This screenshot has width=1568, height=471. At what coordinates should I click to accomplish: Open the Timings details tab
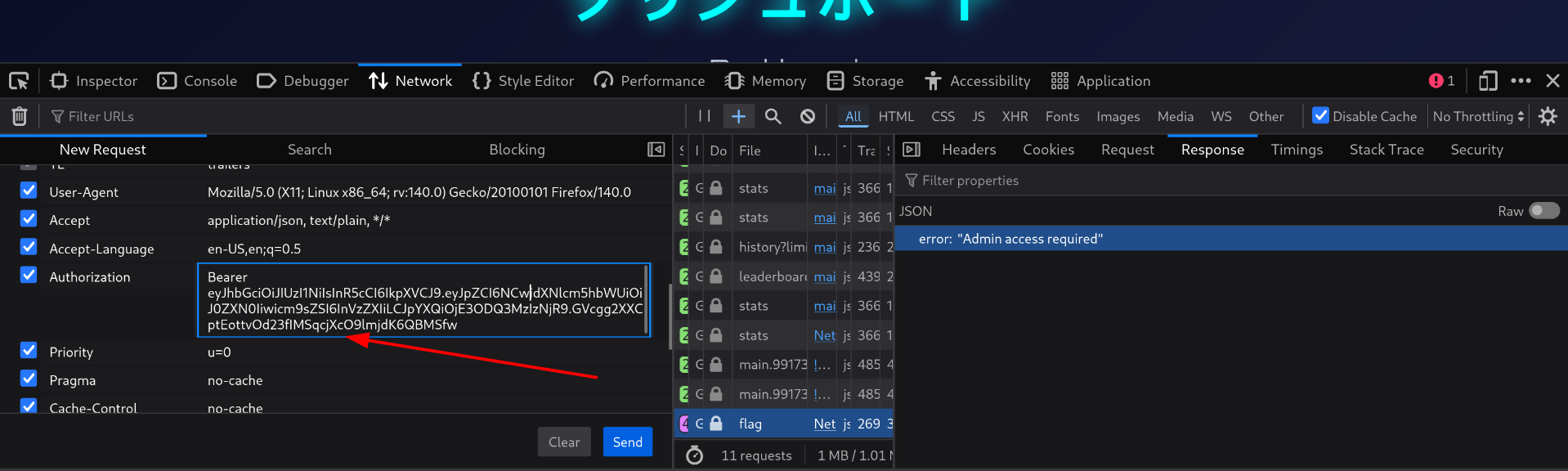click(x=1297, y=150)
